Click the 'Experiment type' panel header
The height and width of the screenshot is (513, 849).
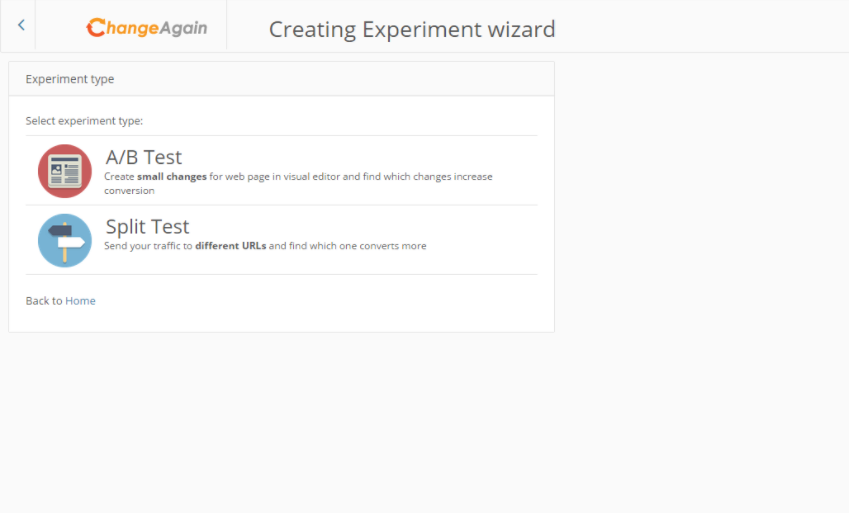coord(70,79)
